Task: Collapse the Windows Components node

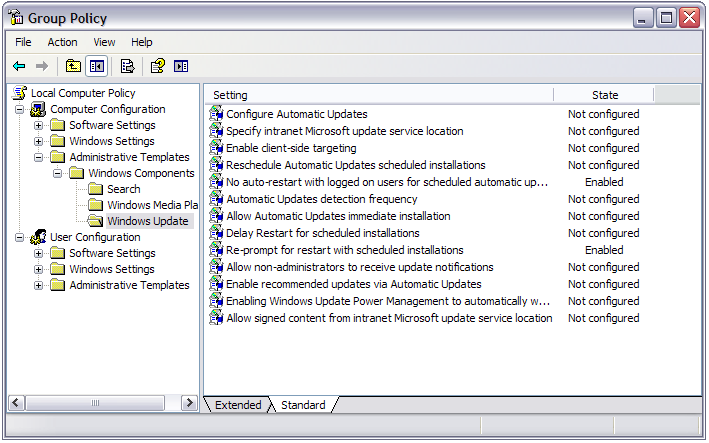Action: click(x=57, y=173)
